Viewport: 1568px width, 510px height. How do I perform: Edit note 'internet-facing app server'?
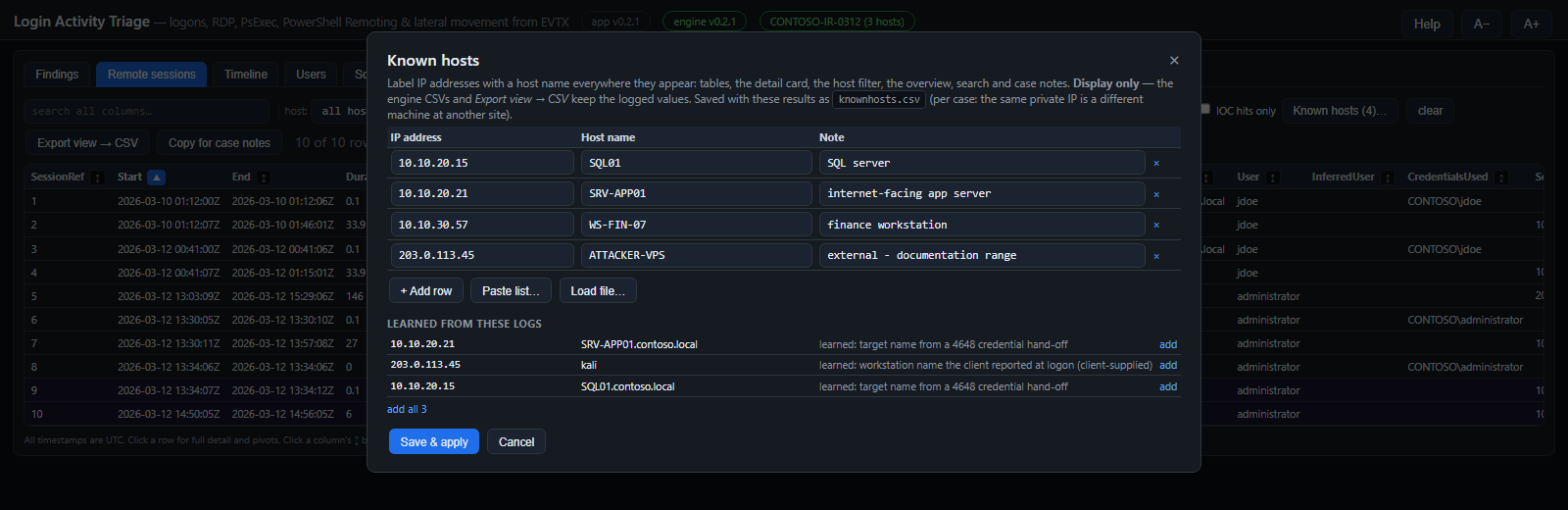click(982, 194)
